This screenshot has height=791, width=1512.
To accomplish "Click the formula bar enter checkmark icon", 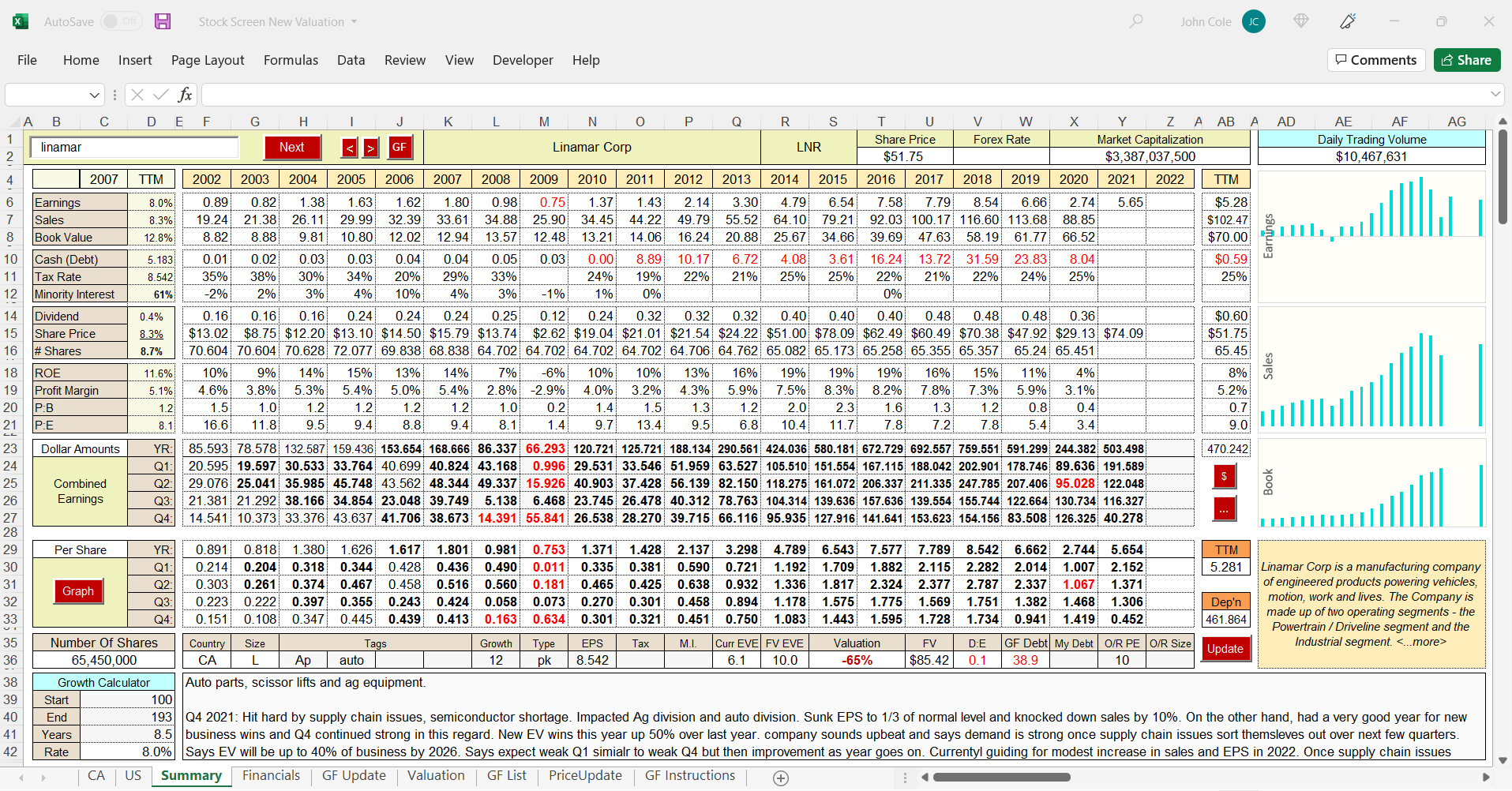I will click(x=161, y=95).
